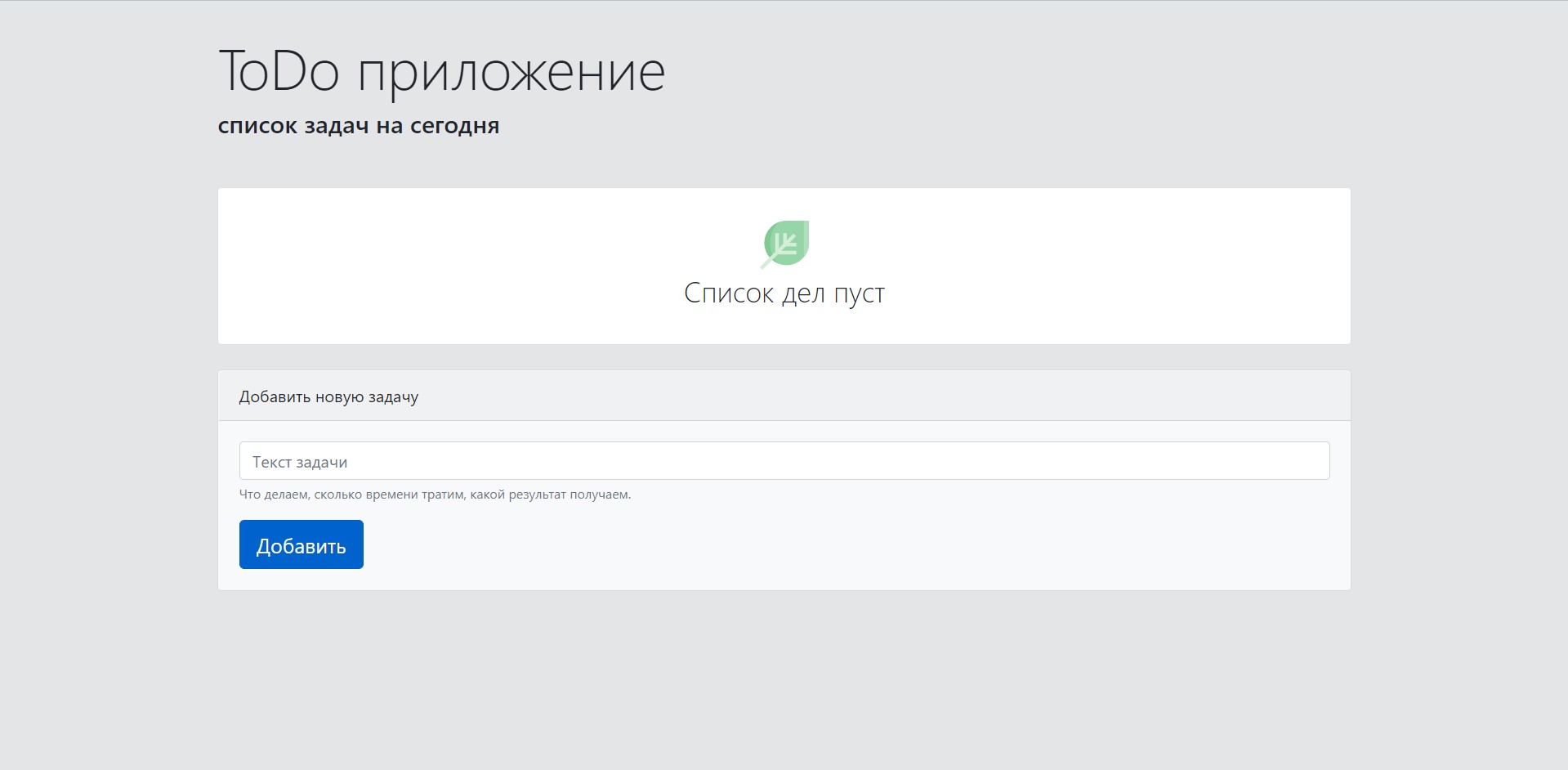The width and height of the screenshot is (1568, 770).
Task: Click the green leaf empty-list icon
Action: coord(784,244)
